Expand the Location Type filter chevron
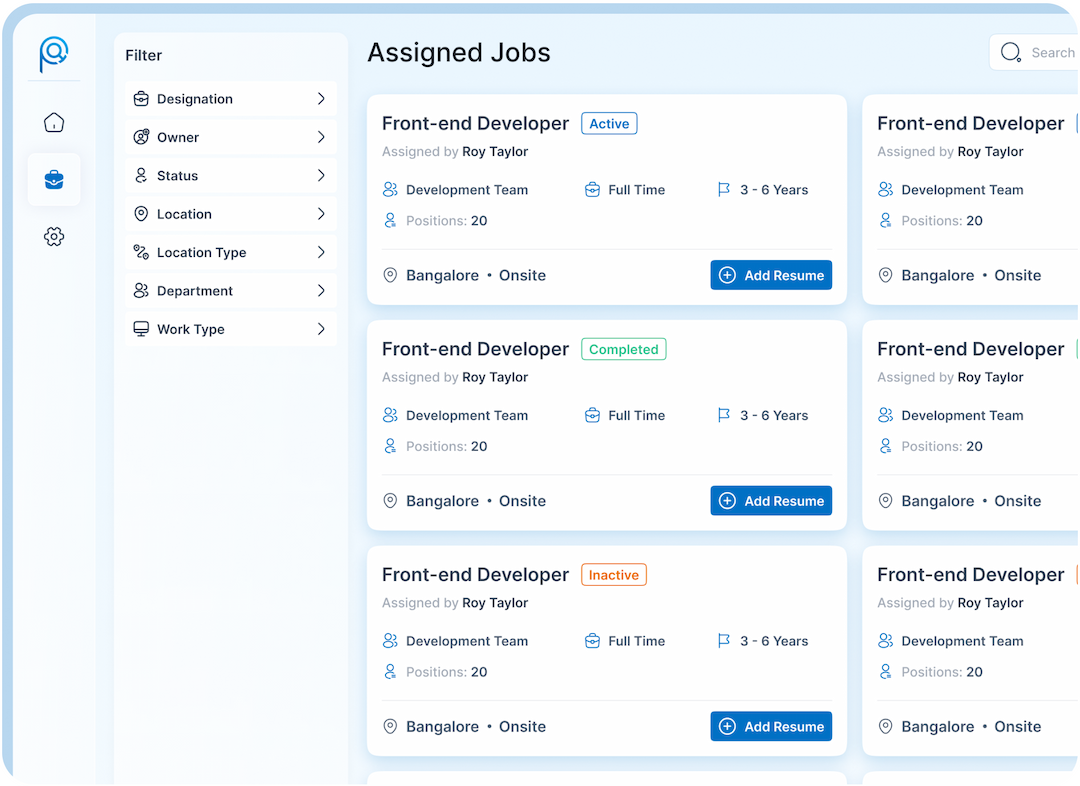Viewport: 1080px width, 786px height. pos(321,252)
